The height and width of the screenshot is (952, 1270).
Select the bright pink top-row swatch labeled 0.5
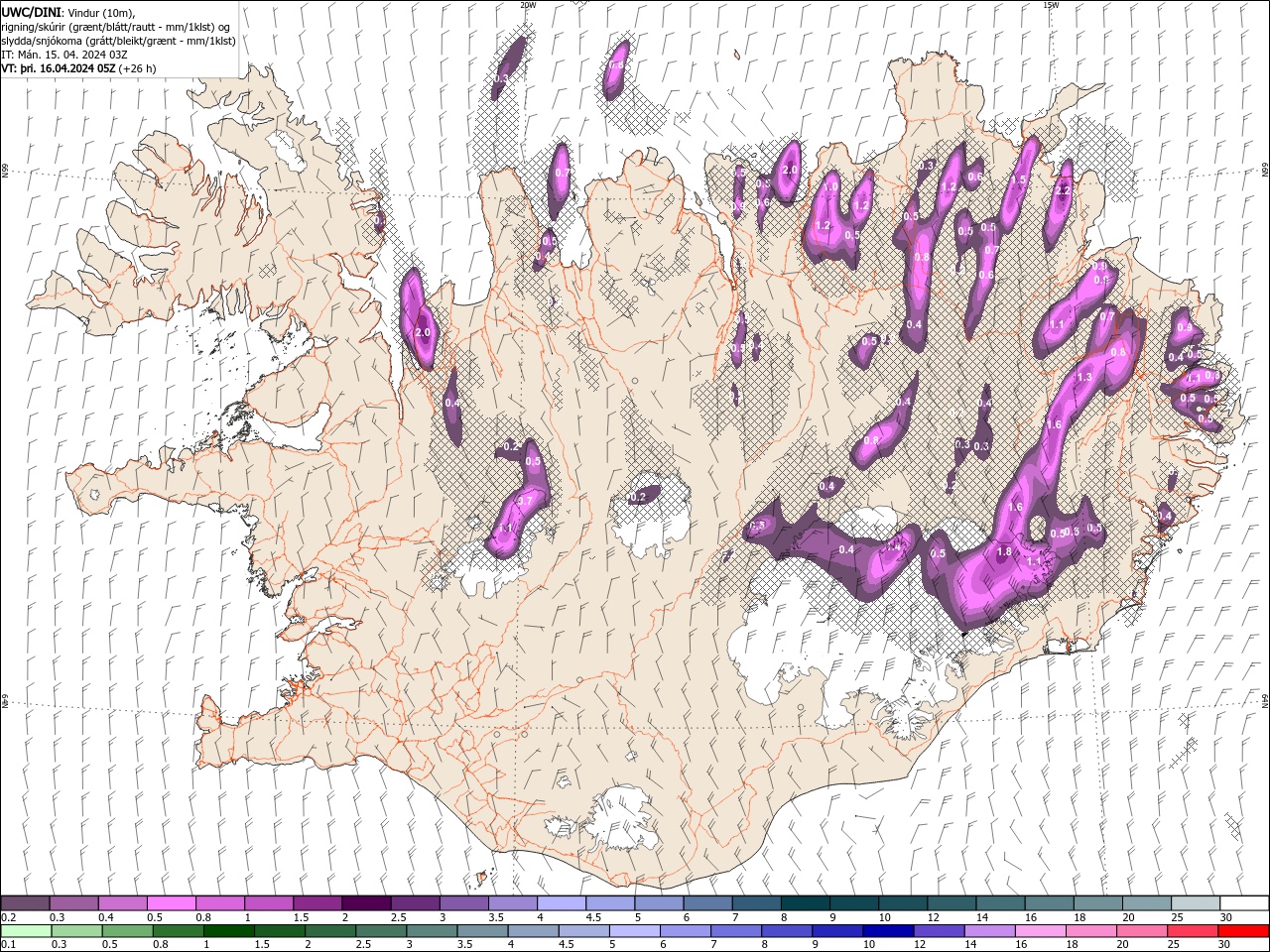172,903
